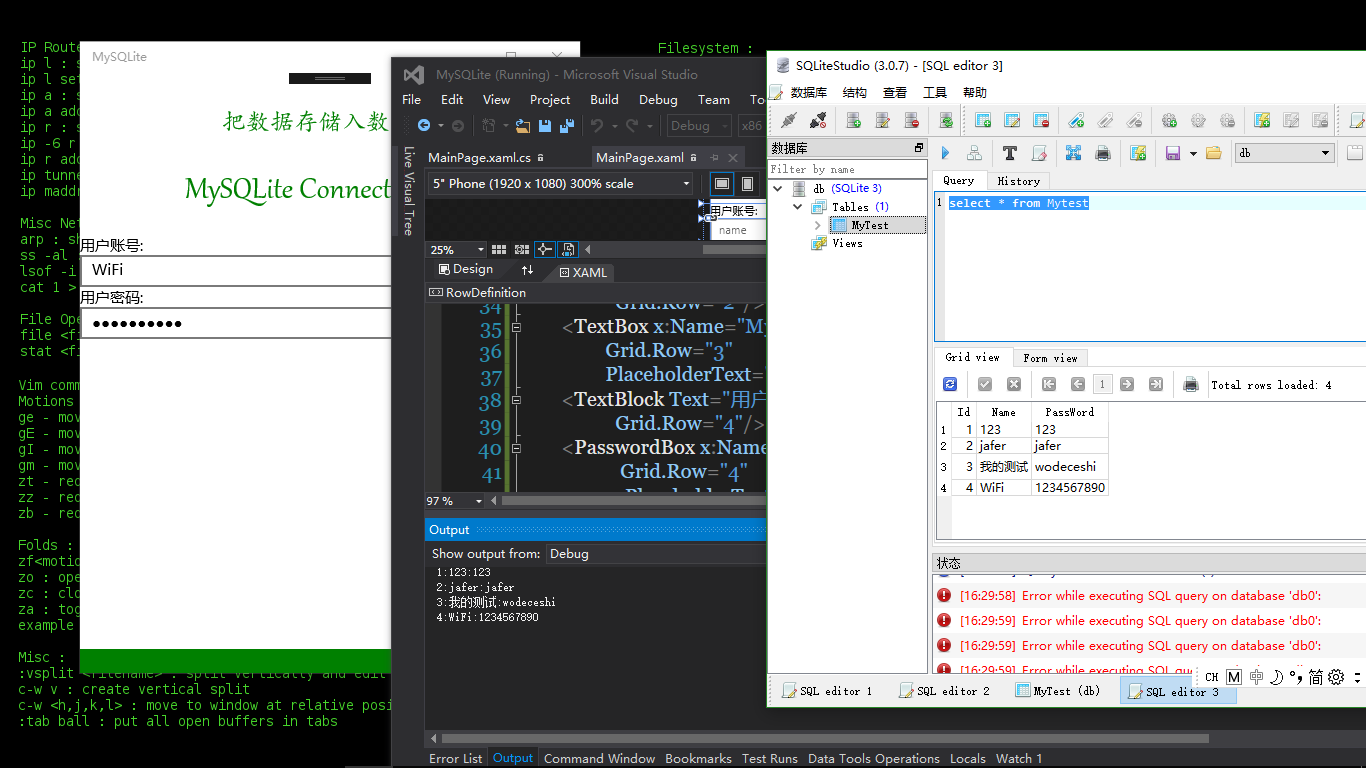
Task: Toggle project code icon in designer bar
Action: [568, 249]
